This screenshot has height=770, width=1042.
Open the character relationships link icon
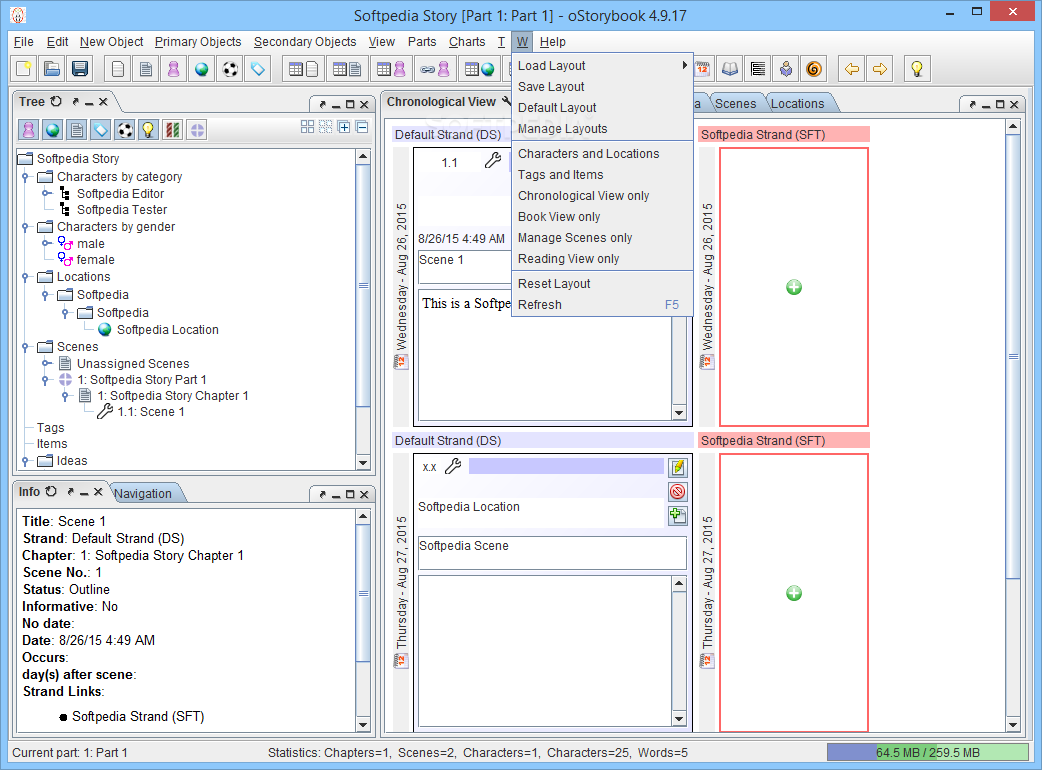click(x=435, y=69)
